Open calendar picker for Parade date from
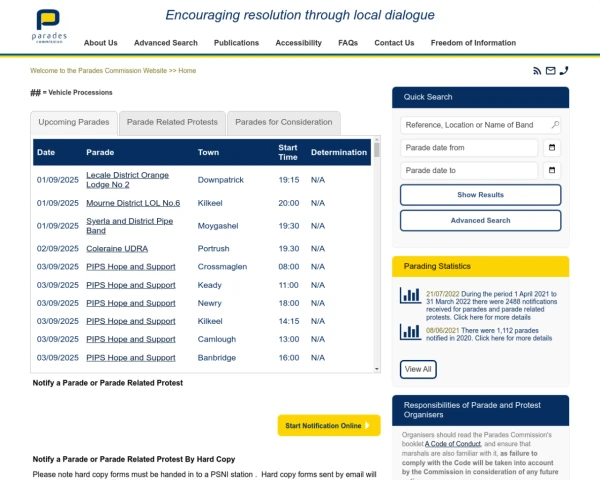 pos(552,148)
